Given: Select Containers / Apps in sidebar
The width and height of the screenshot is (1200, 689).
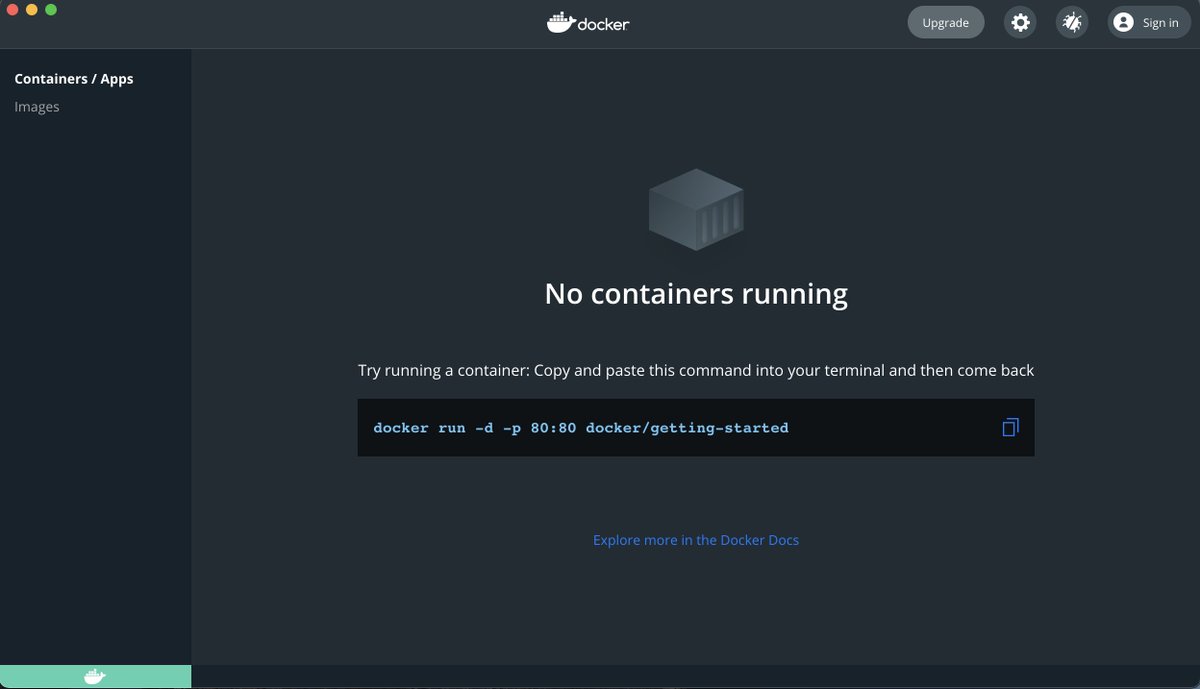Looking at the screenshot, I should tap(74, 79).
